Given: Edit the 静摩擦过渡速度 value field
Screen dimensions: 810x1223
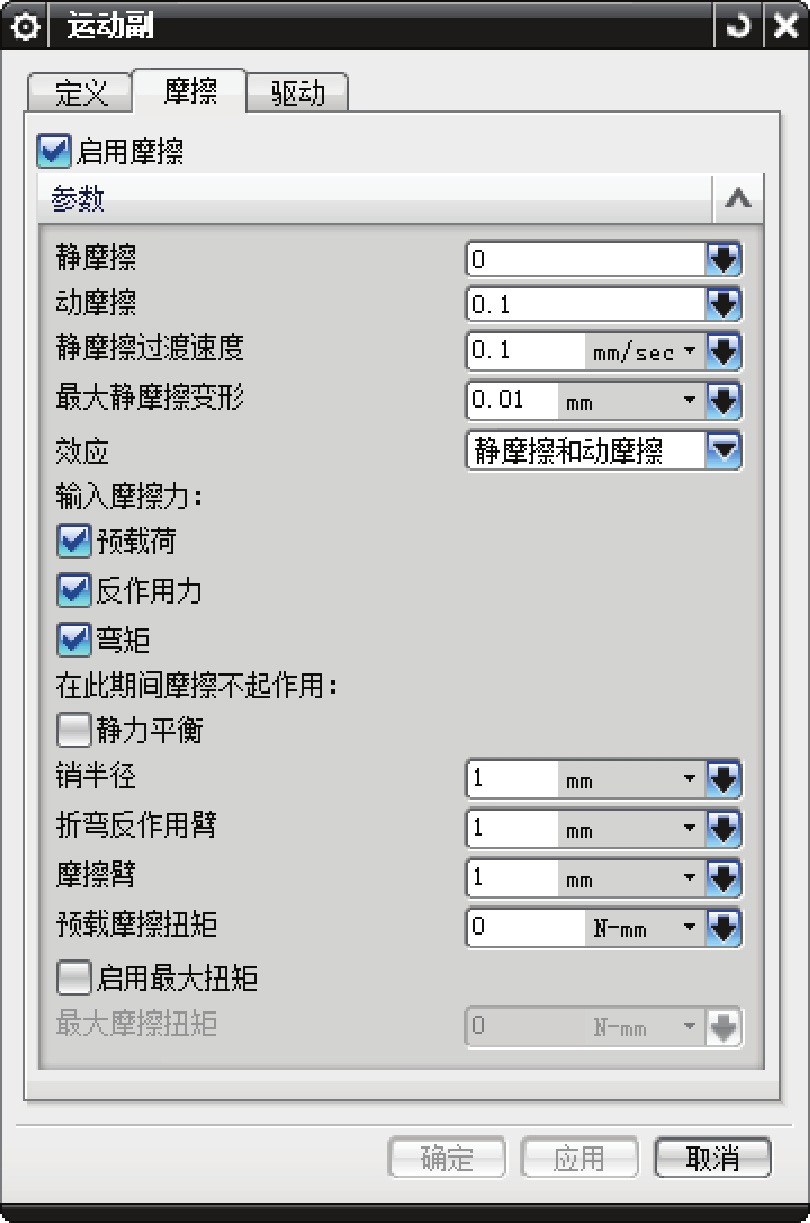Looking at the screenshot, I should point(526,350).
